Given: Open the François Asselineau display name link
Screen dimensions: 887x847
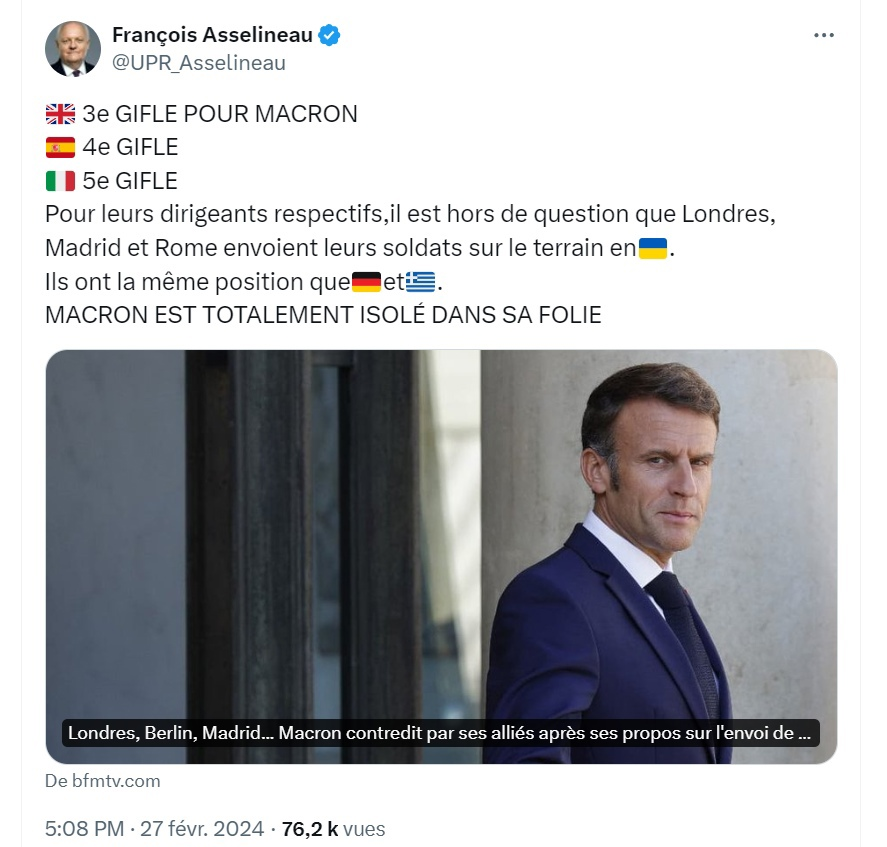Looking at the screenshot, I should point(212,35).
